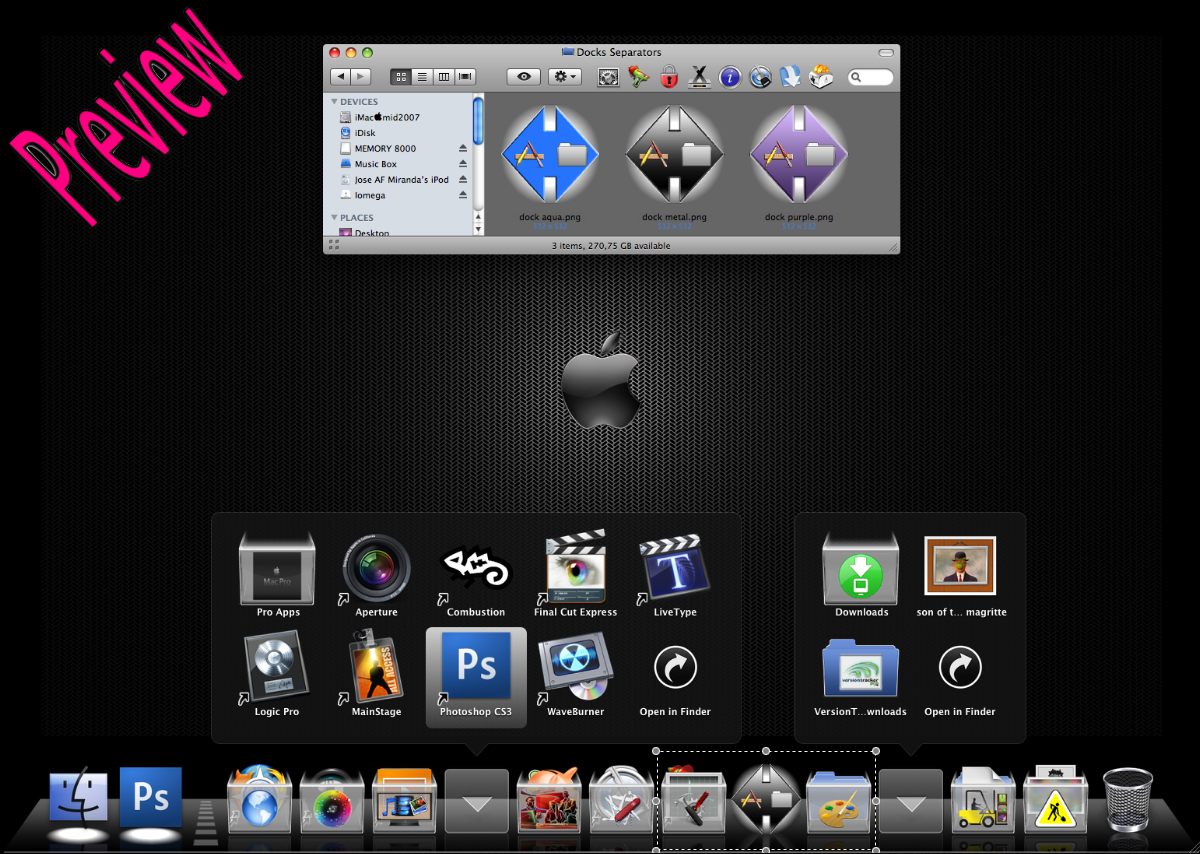Select the dock aqua.png thumbnail
Image resolution: width=1200 pixels, height=854 pixels.
[x=550, y=155]
